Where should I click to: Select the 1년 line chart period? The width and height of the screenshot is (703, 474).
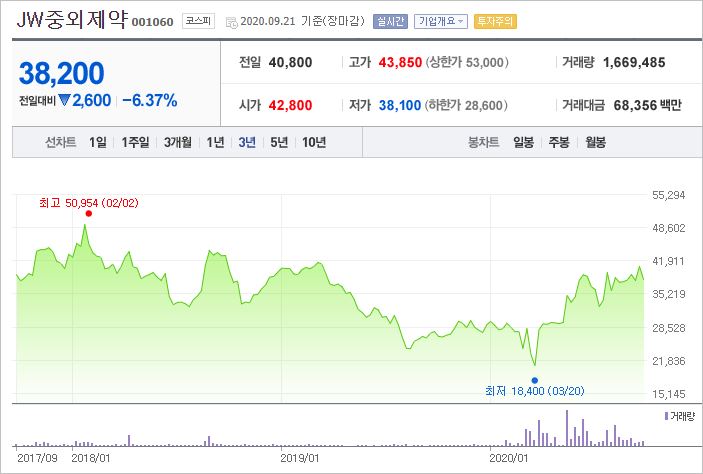(215, 142)
